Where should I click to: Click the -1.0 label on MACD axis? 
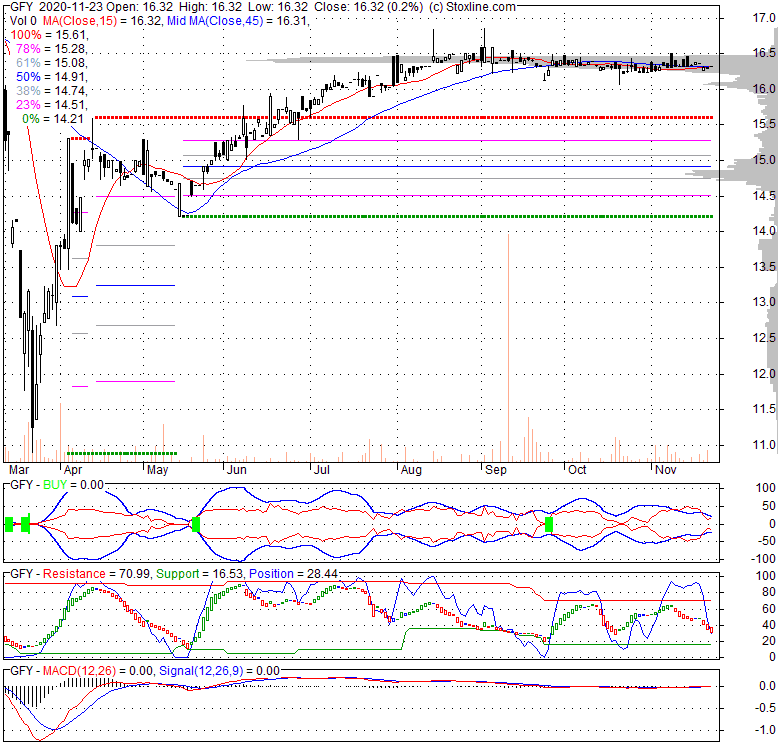[766, 730]
